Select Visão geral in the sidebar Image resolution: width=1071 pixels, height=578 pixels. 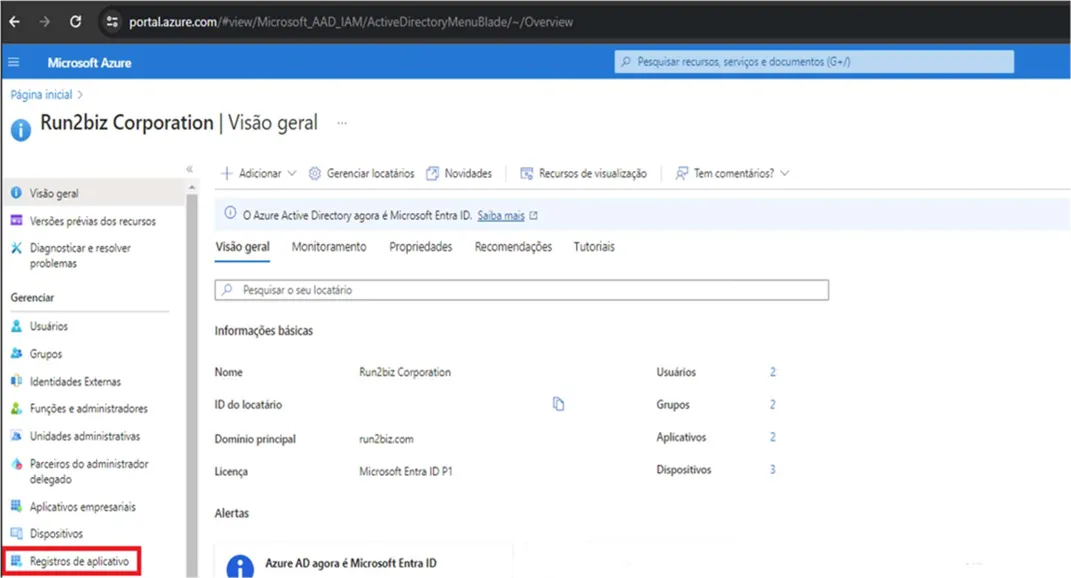tap(93, 193)
